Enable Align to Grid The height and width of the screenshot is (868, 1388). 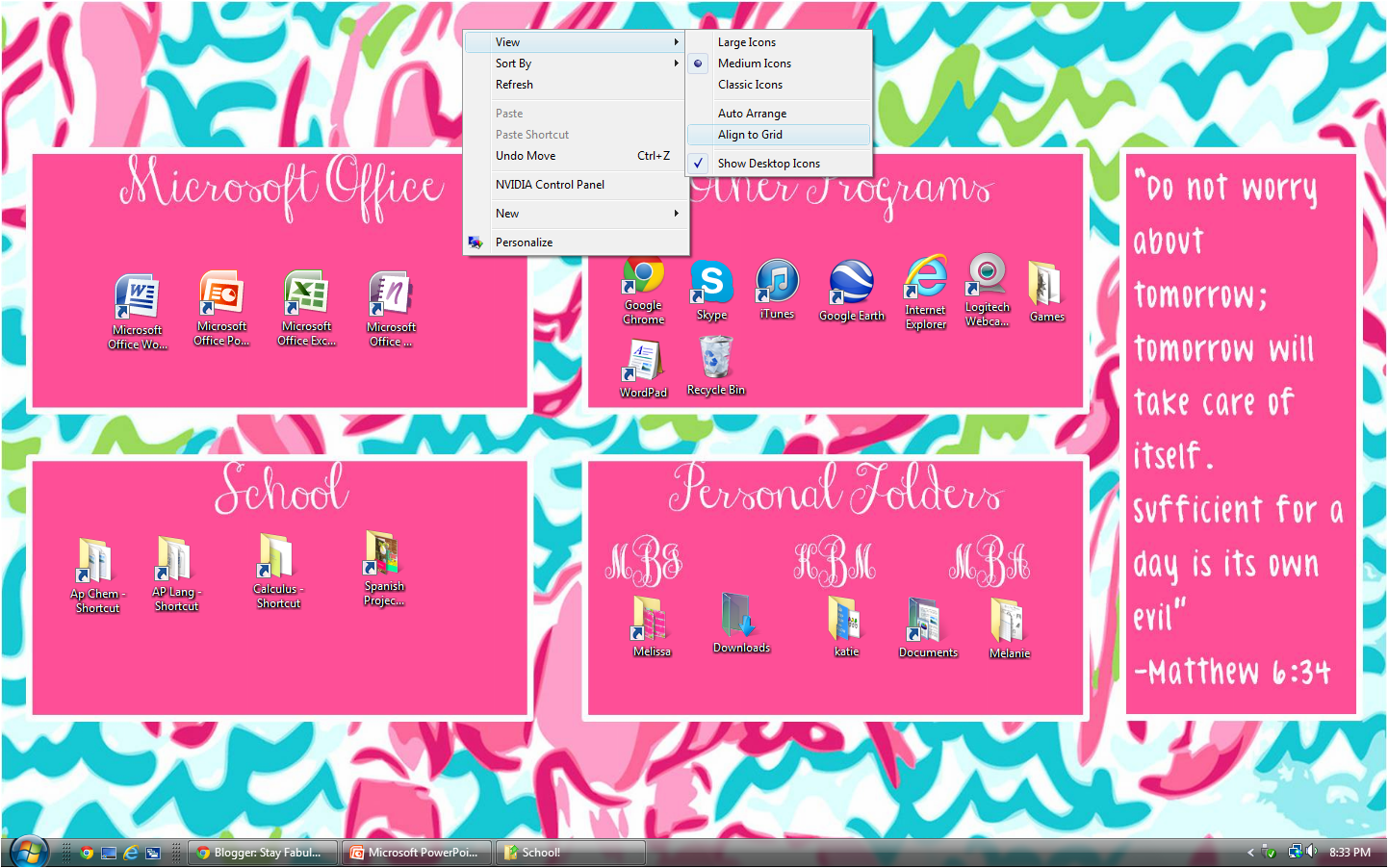coord(750,134)
